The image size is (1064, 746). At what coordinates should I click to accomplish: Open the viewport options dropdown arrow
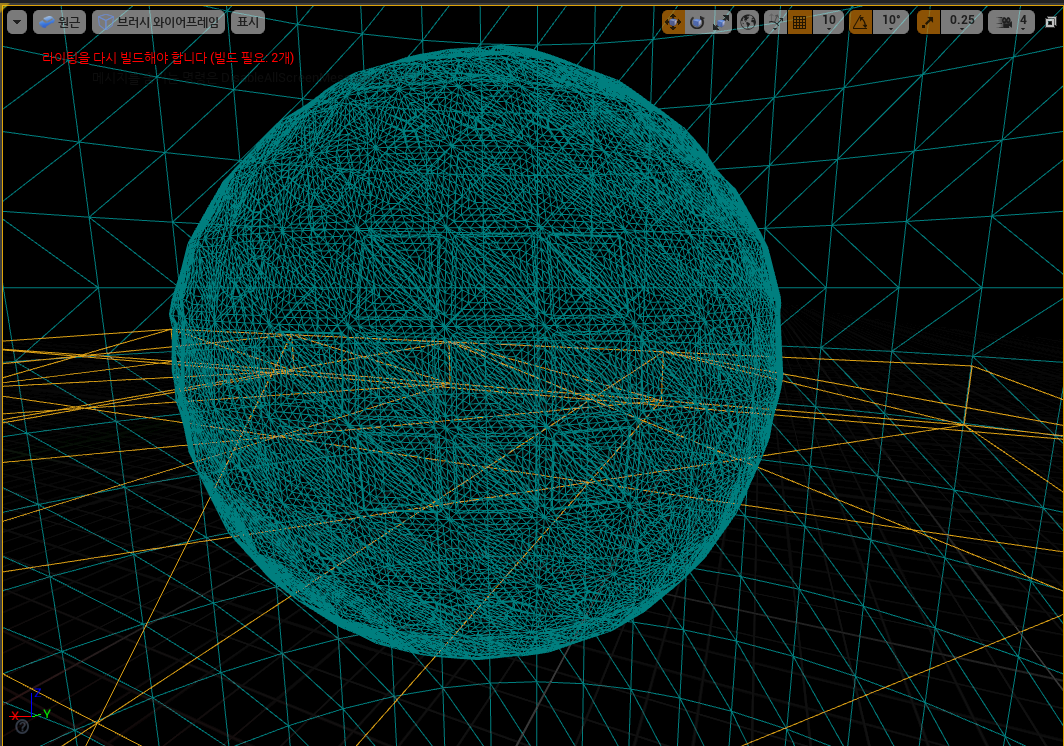tap(17, 22)
